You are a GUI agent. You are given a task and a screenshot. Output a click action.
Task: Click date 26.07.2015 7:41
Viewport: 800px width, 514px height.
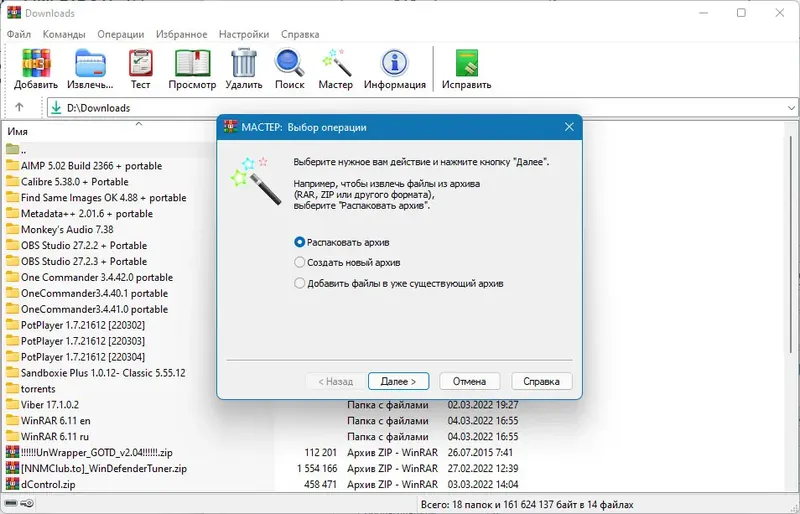pyautogui.click(x=480, y=452)
